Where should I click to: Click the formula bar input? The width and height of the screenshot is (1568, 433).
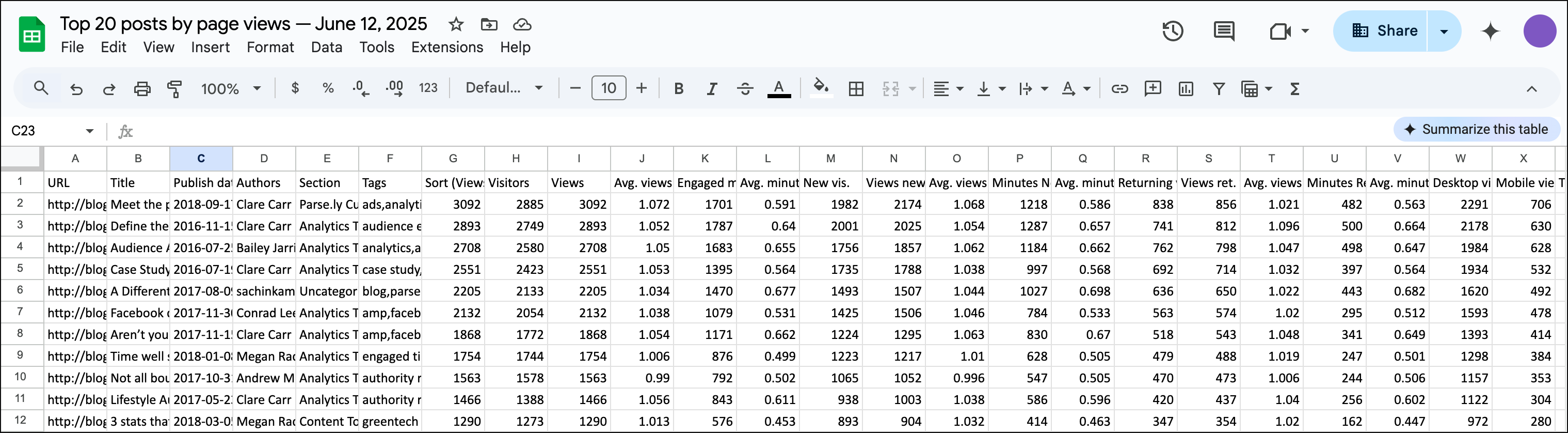[x=761, y=131]
